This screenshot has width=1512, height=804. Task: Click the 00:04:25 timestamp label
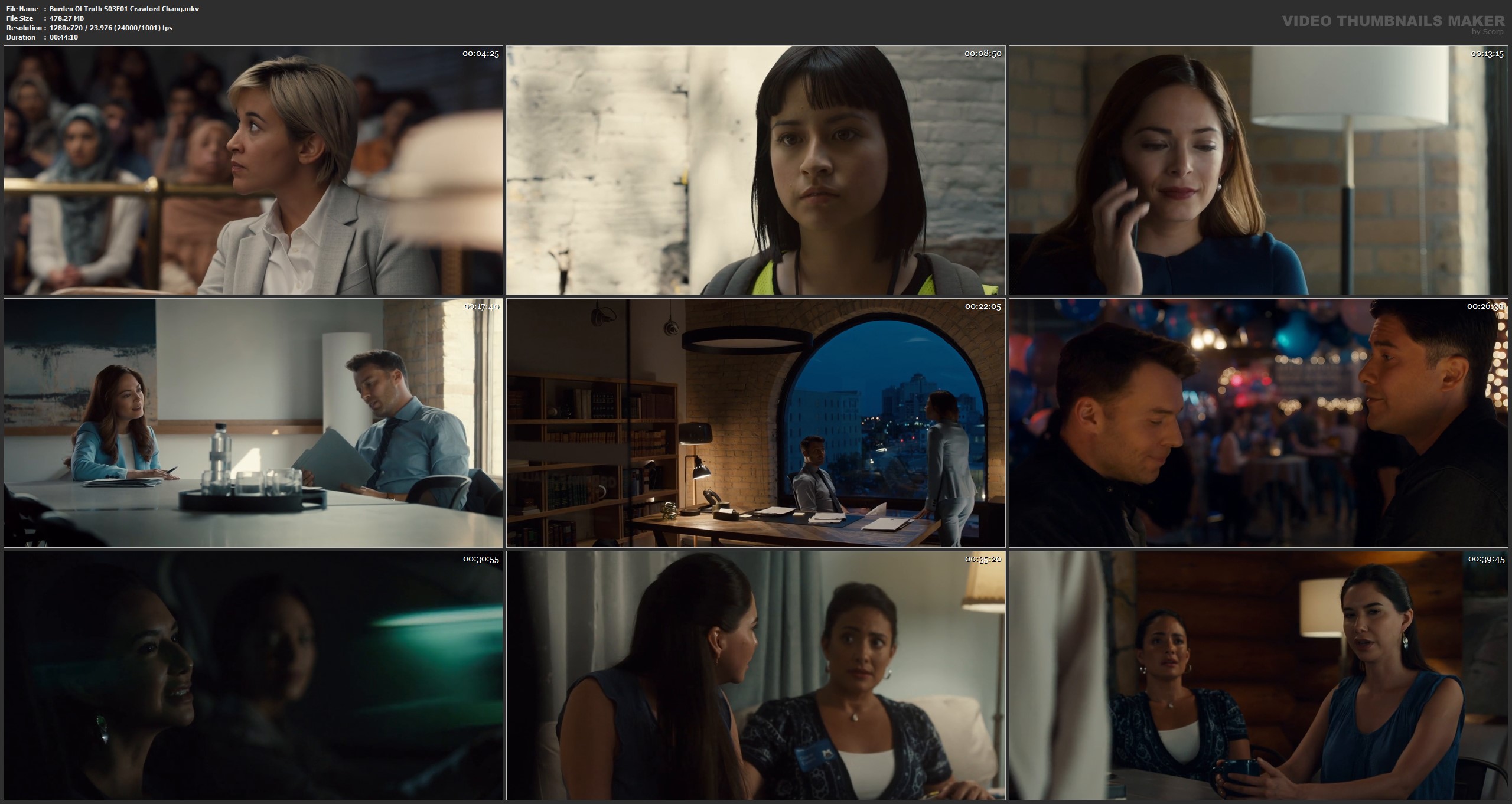[480, 54]
